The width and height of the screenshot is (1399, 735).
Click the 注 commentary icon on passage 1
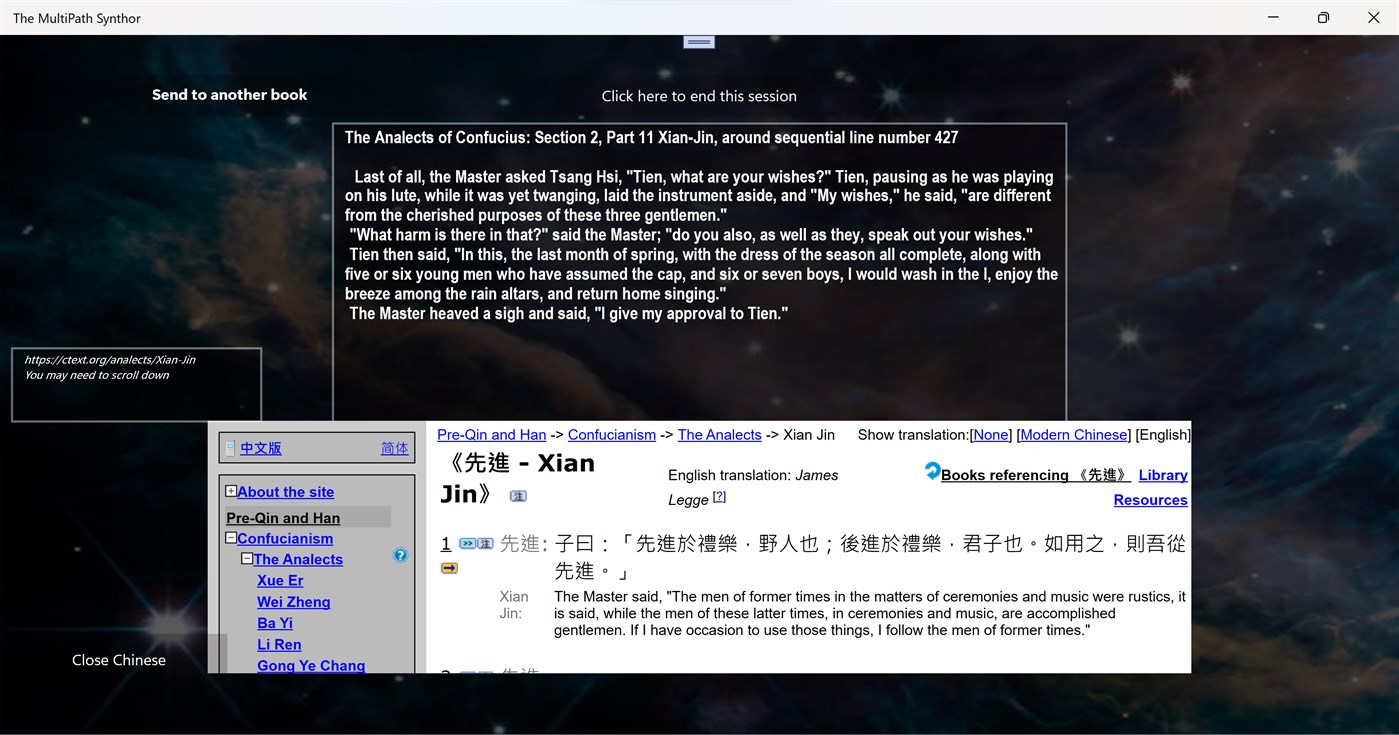tap(483, 543)
